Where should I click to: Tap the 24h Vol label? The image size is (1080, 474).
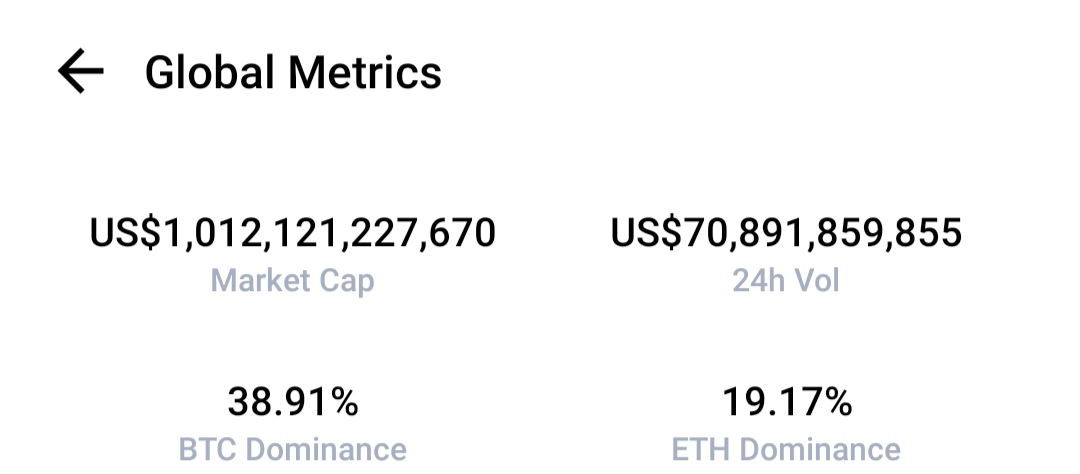pyautogui.click(x=786, y=280)
